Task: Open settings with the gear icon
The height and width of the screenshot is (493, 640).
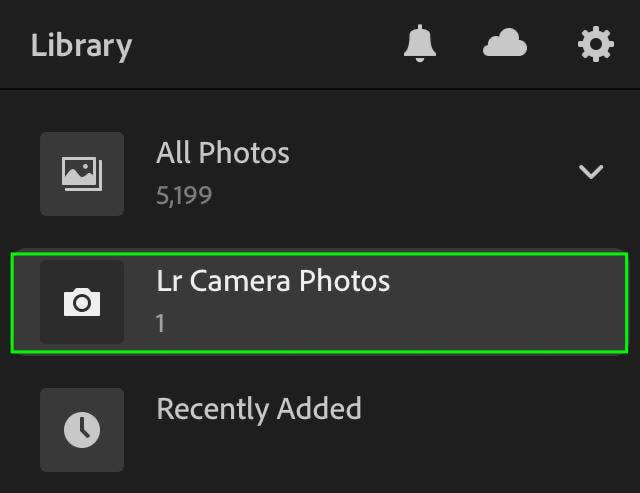Action: (x=596, y=44)
